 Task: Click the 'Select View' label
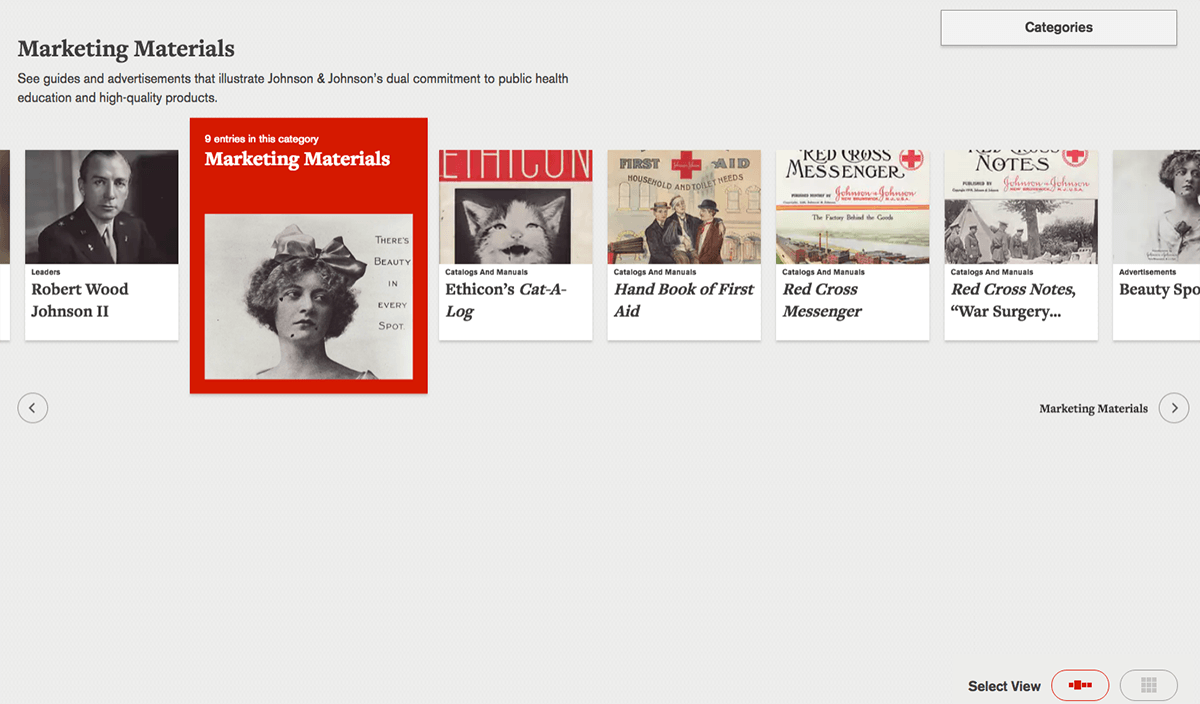point(1004,686)
